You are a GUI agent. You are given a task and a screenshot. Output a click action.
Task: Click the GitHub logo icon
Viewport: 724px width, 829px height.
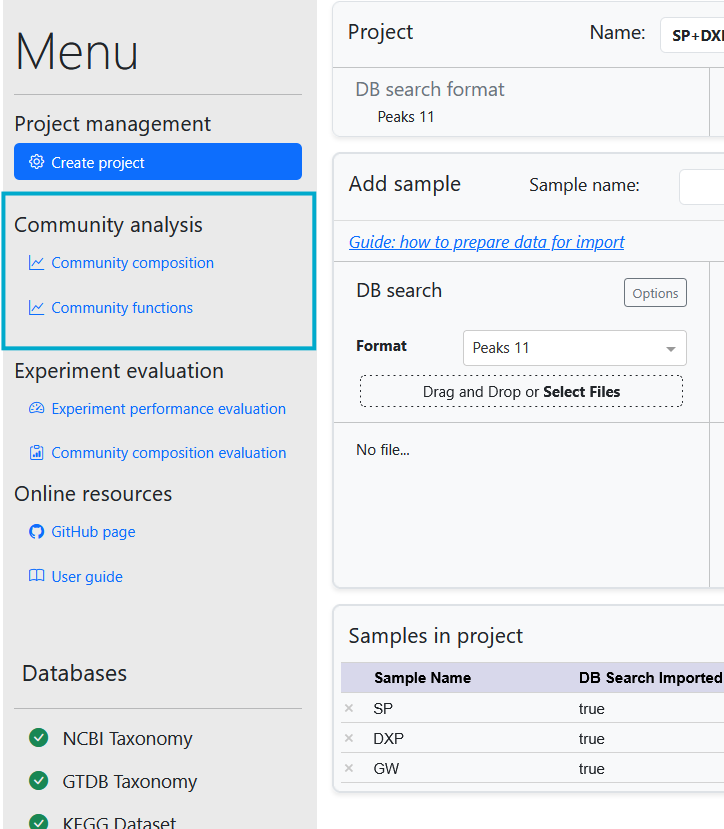point(37,532)
